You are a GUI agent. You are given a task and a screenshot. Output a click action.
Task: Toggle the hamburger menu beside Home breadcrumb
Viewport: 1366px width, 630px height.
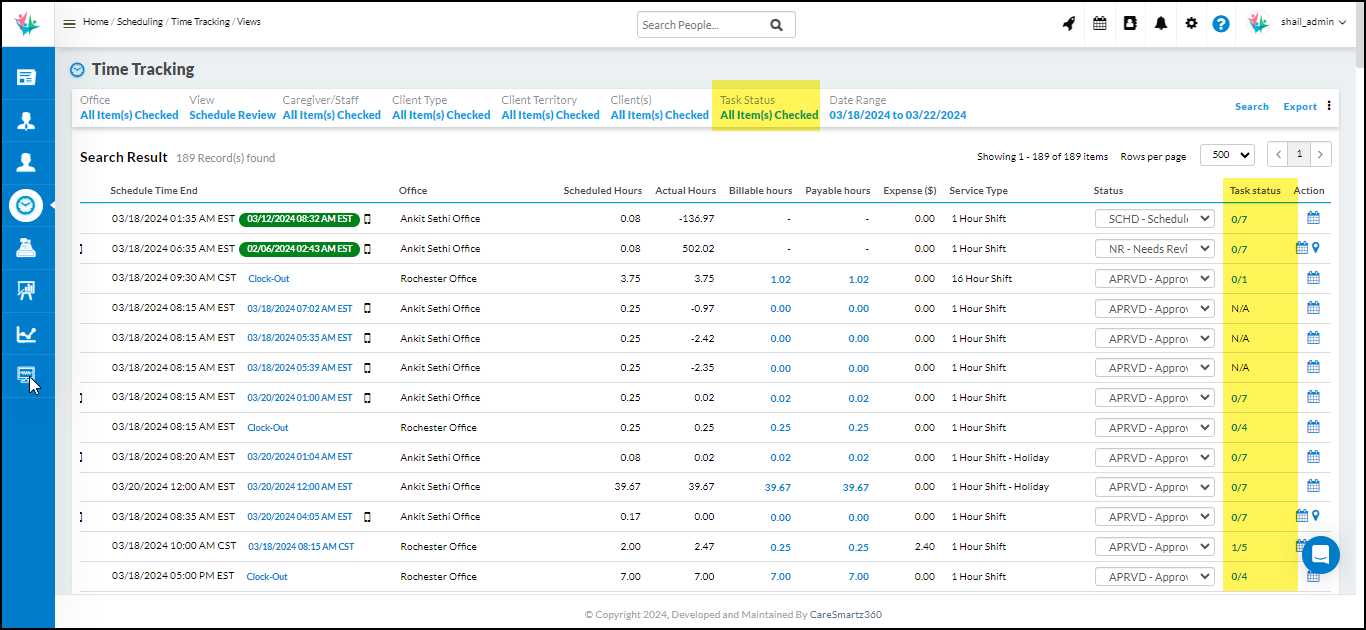pos(69,23)
